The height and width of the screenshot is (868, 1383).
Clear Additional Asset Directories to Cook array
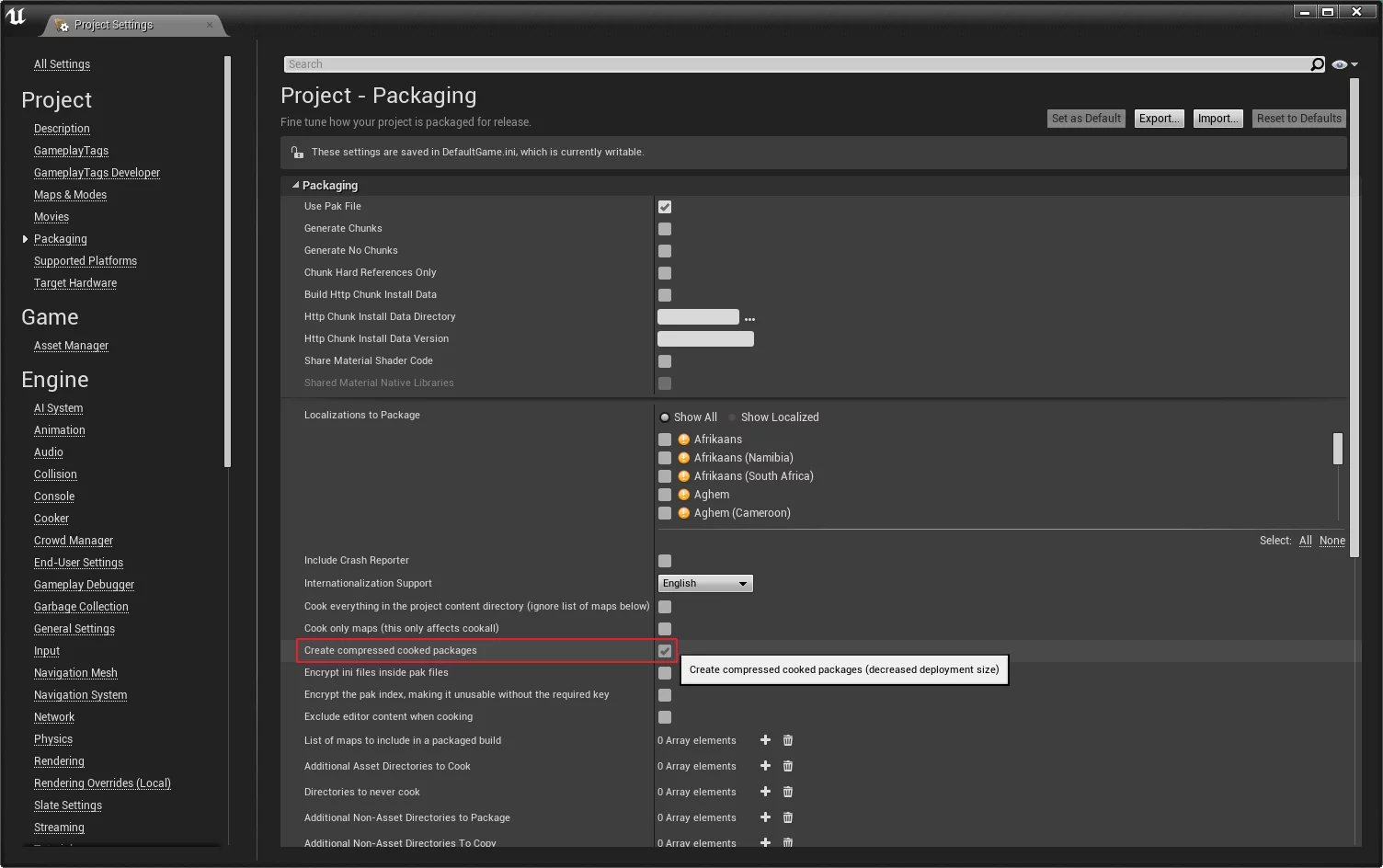(x=788, y=766)
